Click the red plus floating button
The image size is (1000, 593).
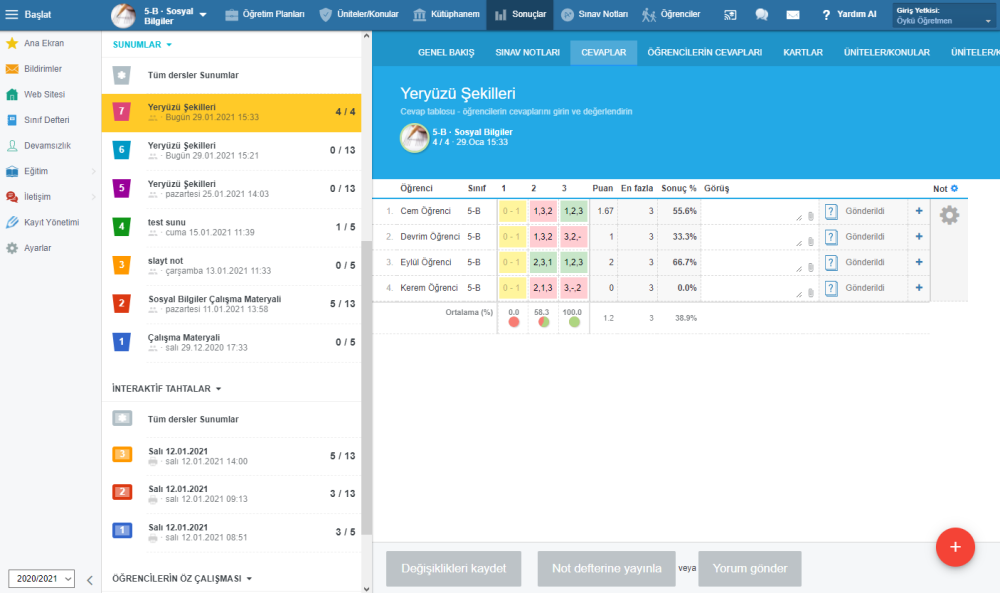click(955, 546)
